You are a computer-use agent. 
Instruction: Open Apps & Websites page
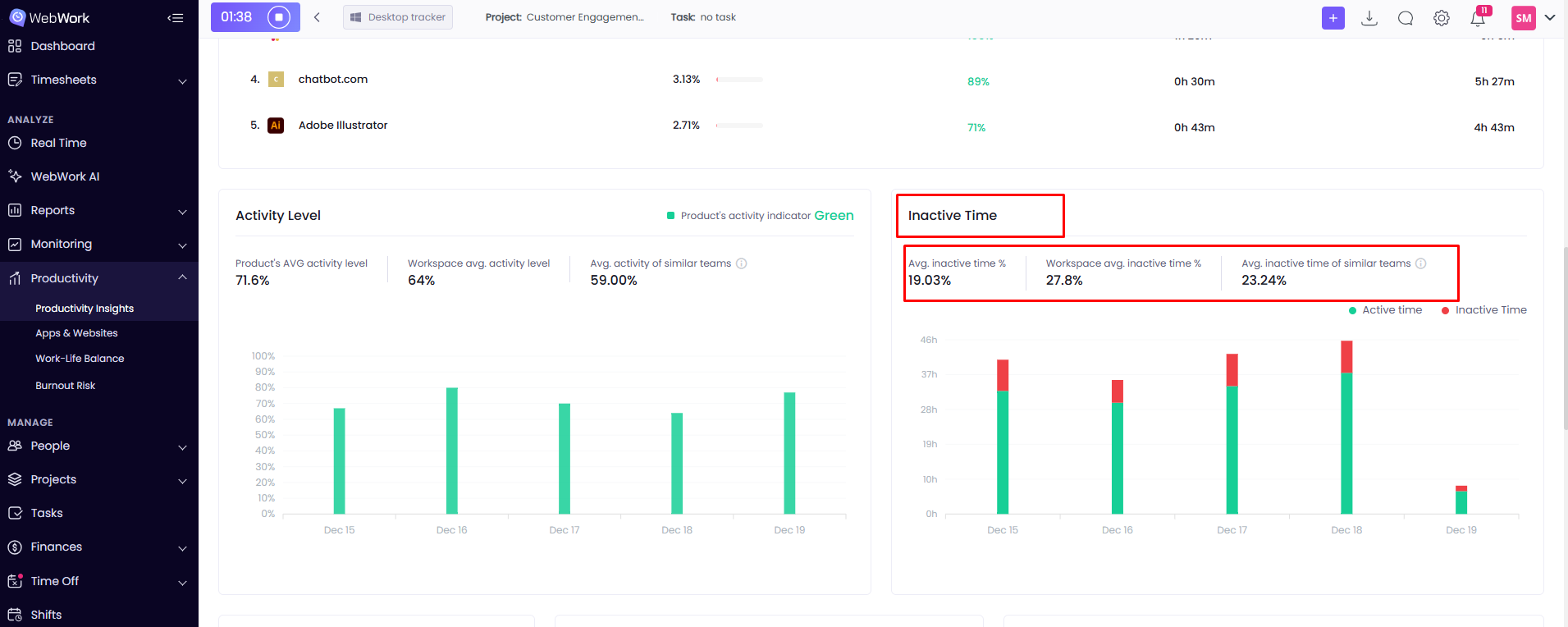click(76, 333)
